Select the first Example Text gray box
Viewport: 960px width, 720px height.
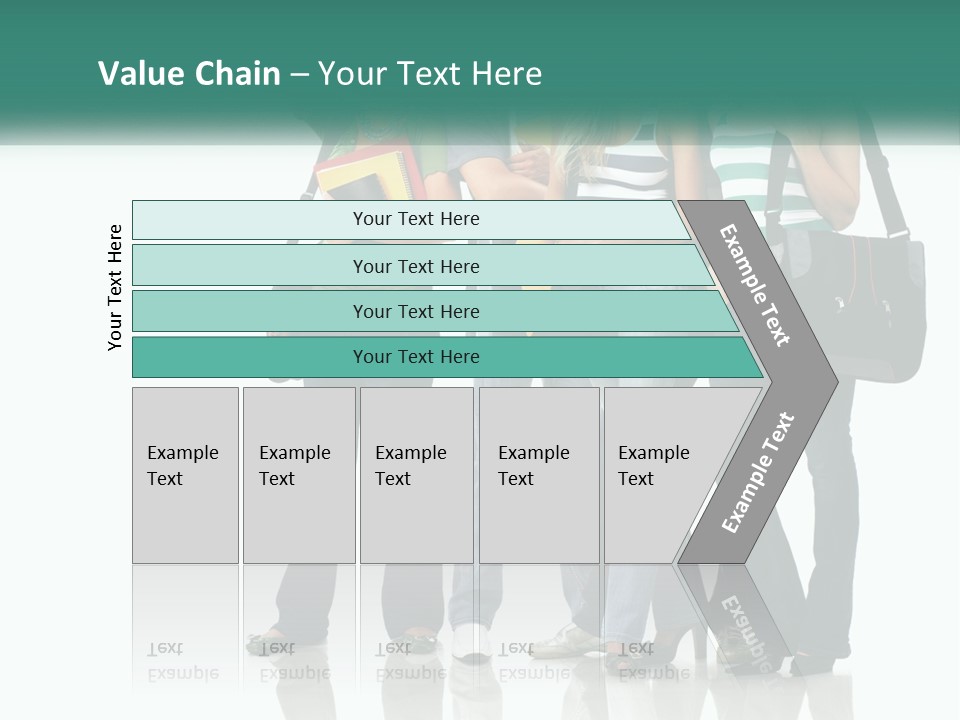click(186, 475)
